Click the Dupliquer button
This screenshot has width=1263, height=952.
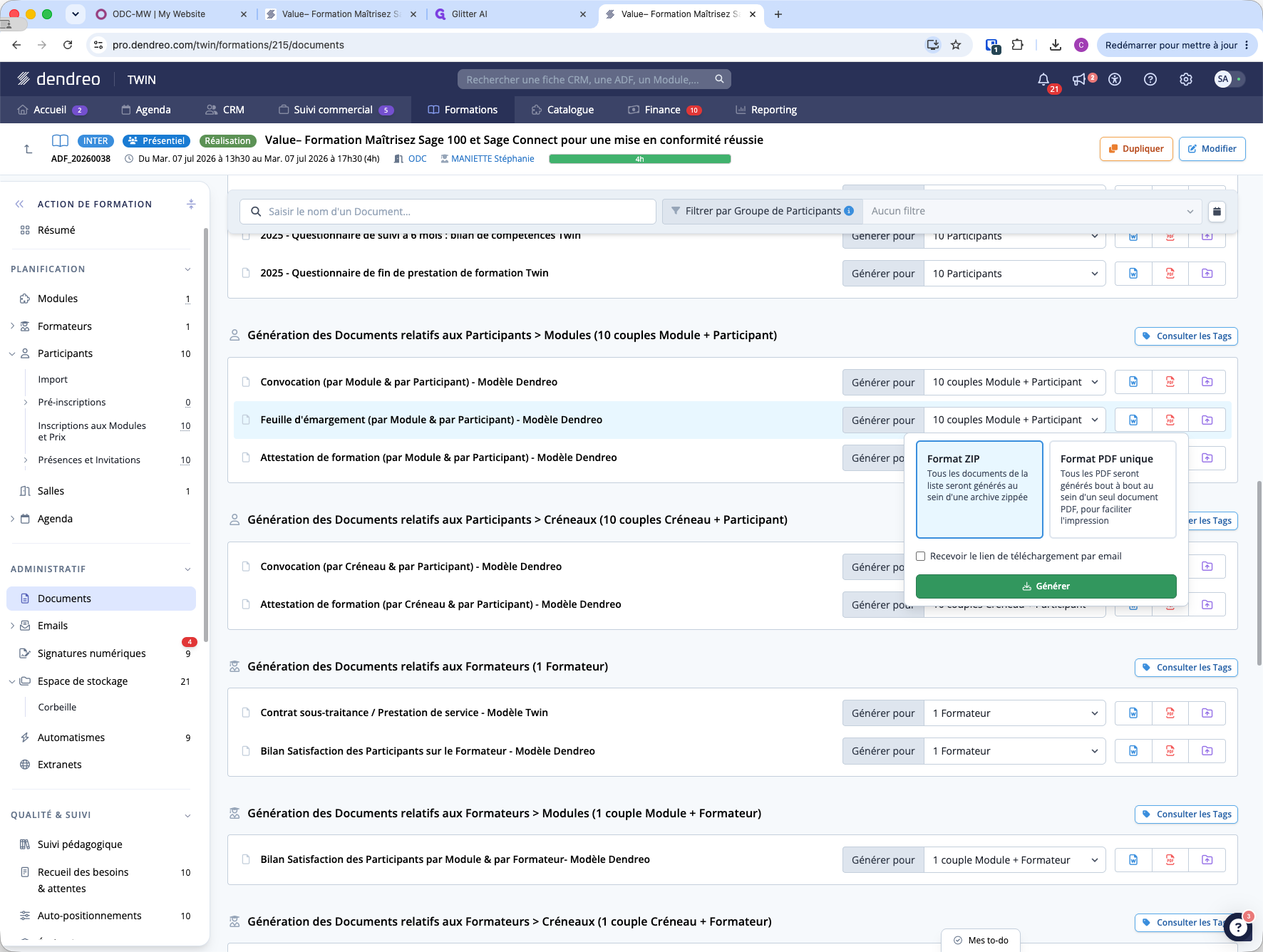pyautogui.click(x=1136, y=149)
